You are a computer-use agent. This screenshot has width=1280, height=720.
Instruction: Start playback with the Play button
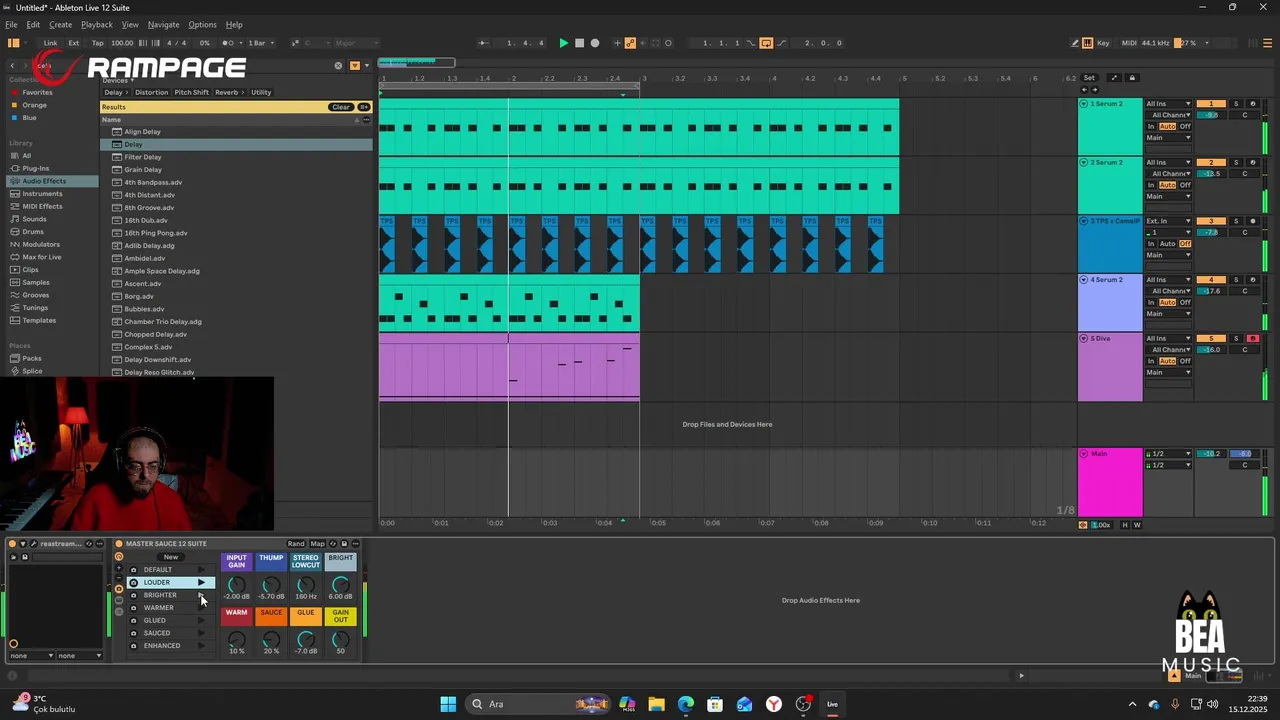pyautogui.click(x=563, y=43)
